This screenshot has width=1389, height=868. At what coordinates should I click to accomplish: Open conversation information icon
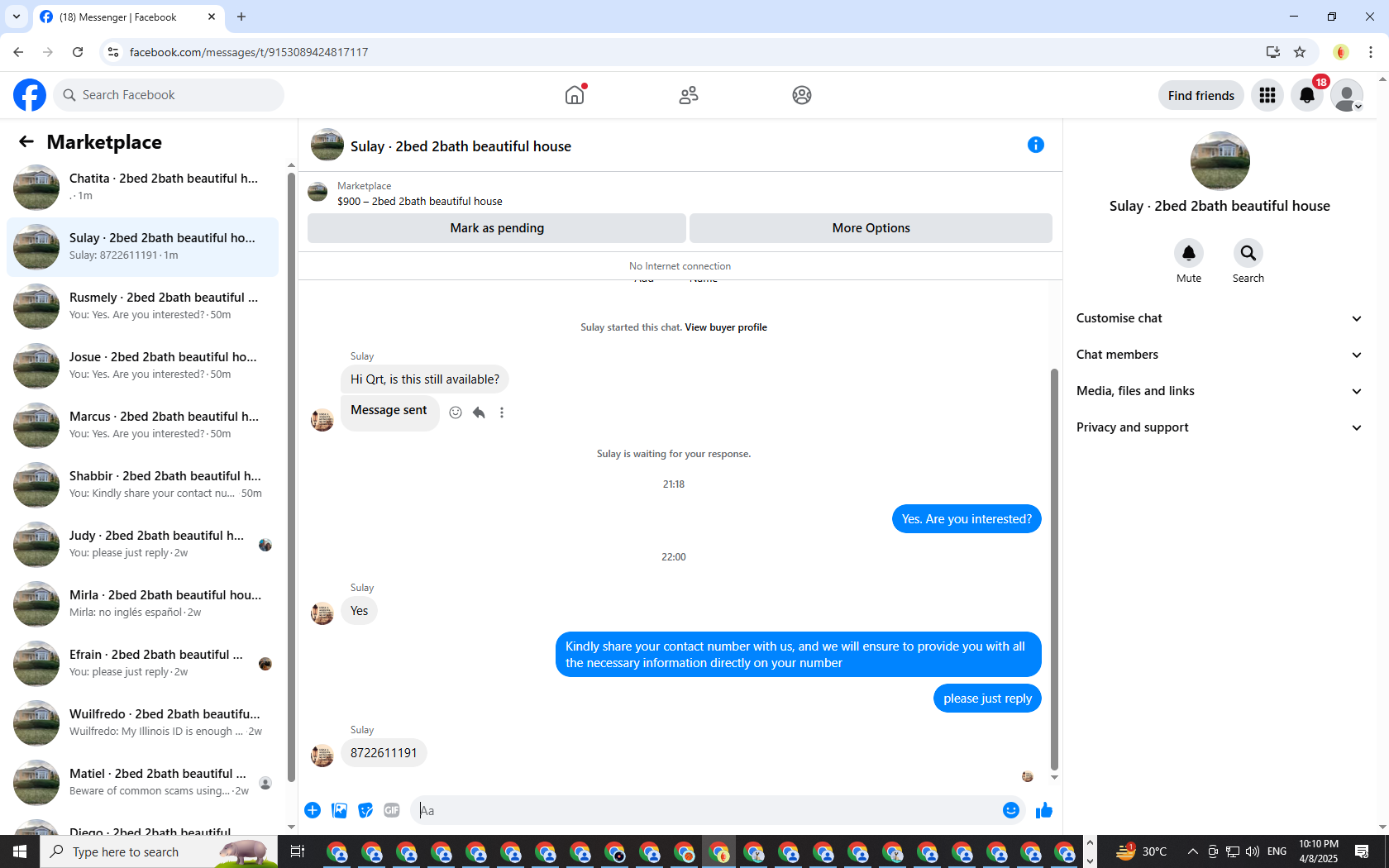point(1035,145)
